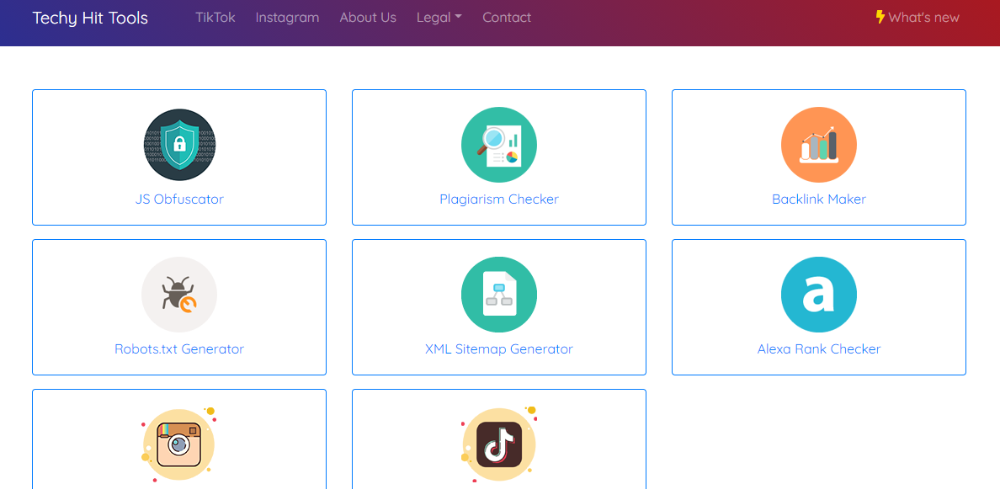Click the JS Obfuscator shield icon
Screen dimensions: 1000x489
[x=179, y=145]
